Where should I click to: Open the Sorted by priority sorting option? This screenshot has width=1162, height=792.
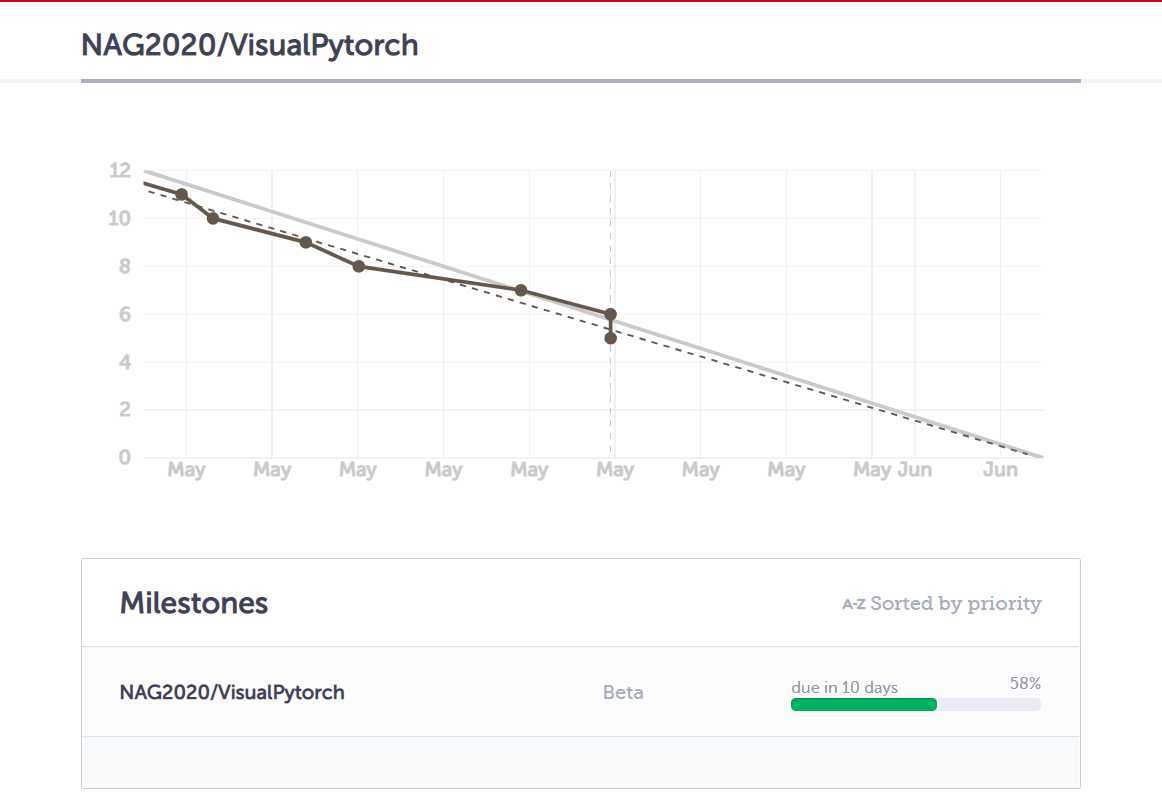(955, 604)
